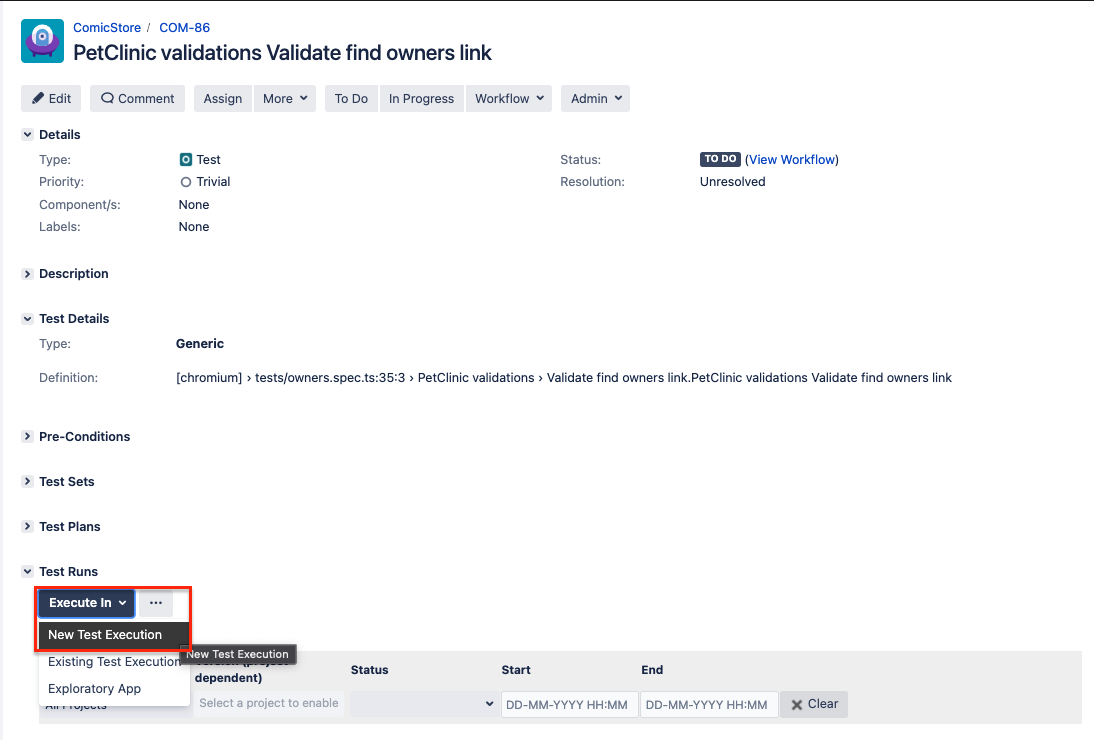Click the Test issue type icon

pyautogui.click(x=186, y=160)
